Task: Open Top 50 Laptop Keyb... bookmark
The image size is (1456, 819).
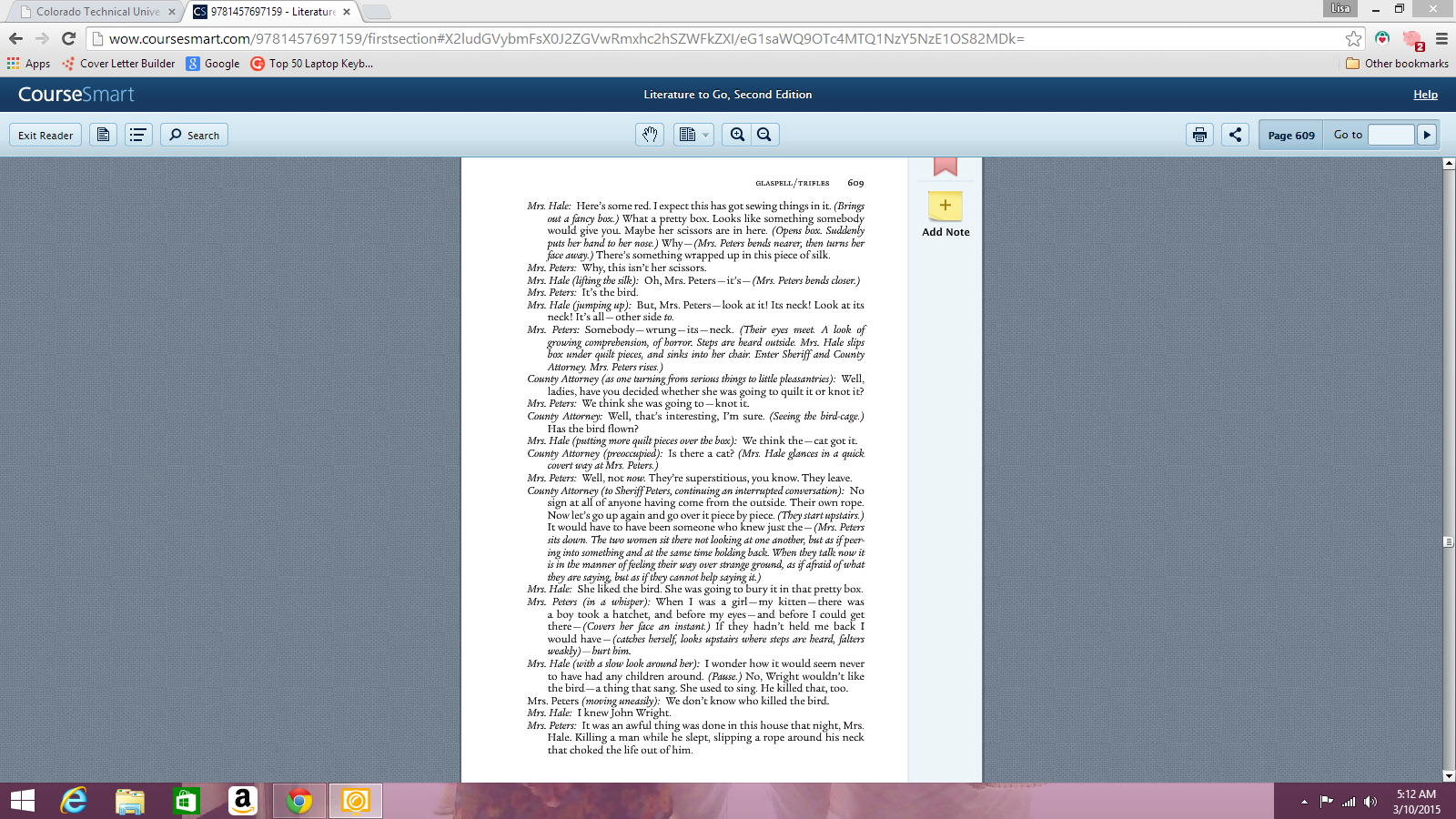Action: pos(311,64)
